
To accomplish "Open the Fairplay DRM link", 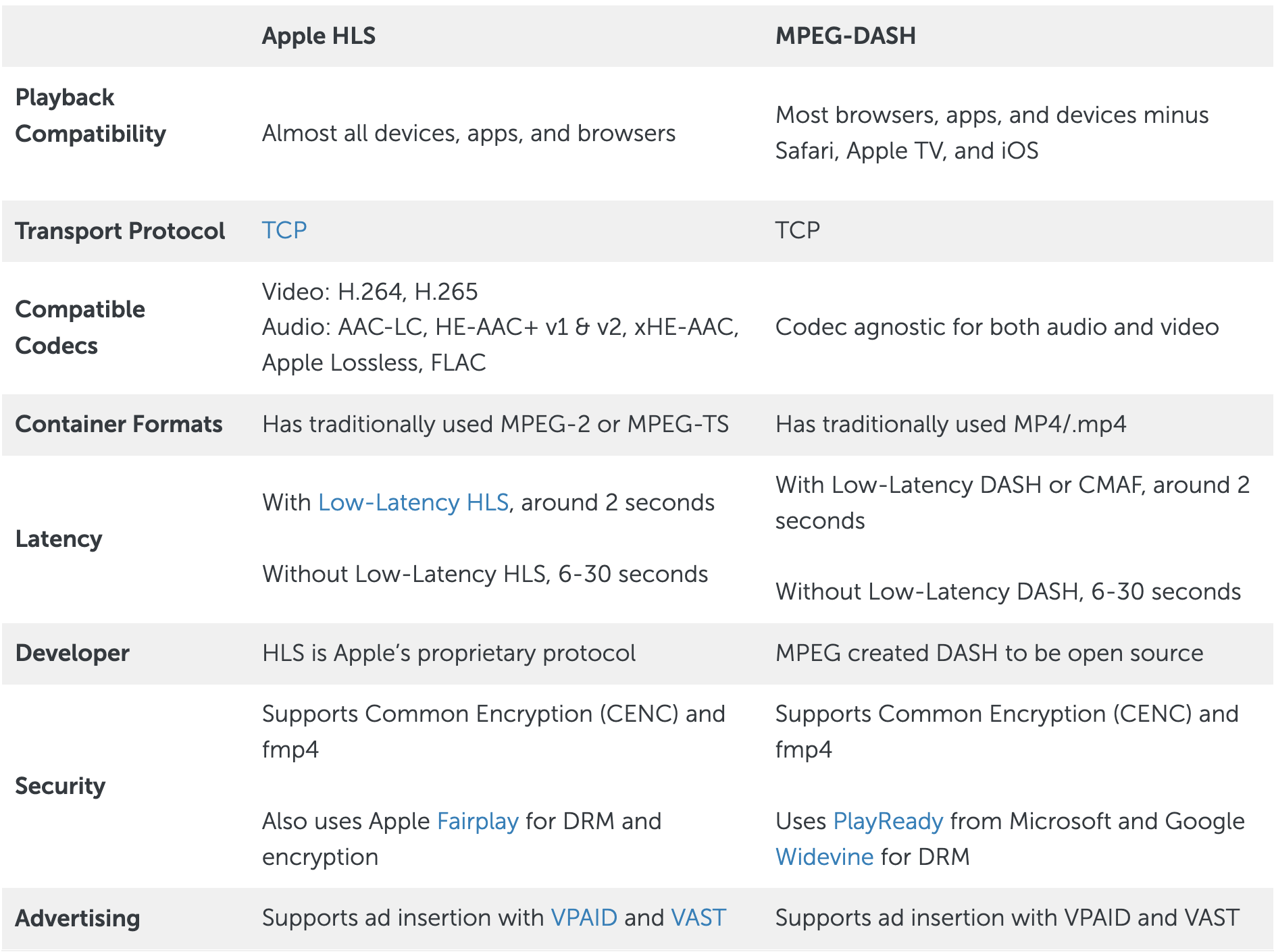I will tap(478, 821).
